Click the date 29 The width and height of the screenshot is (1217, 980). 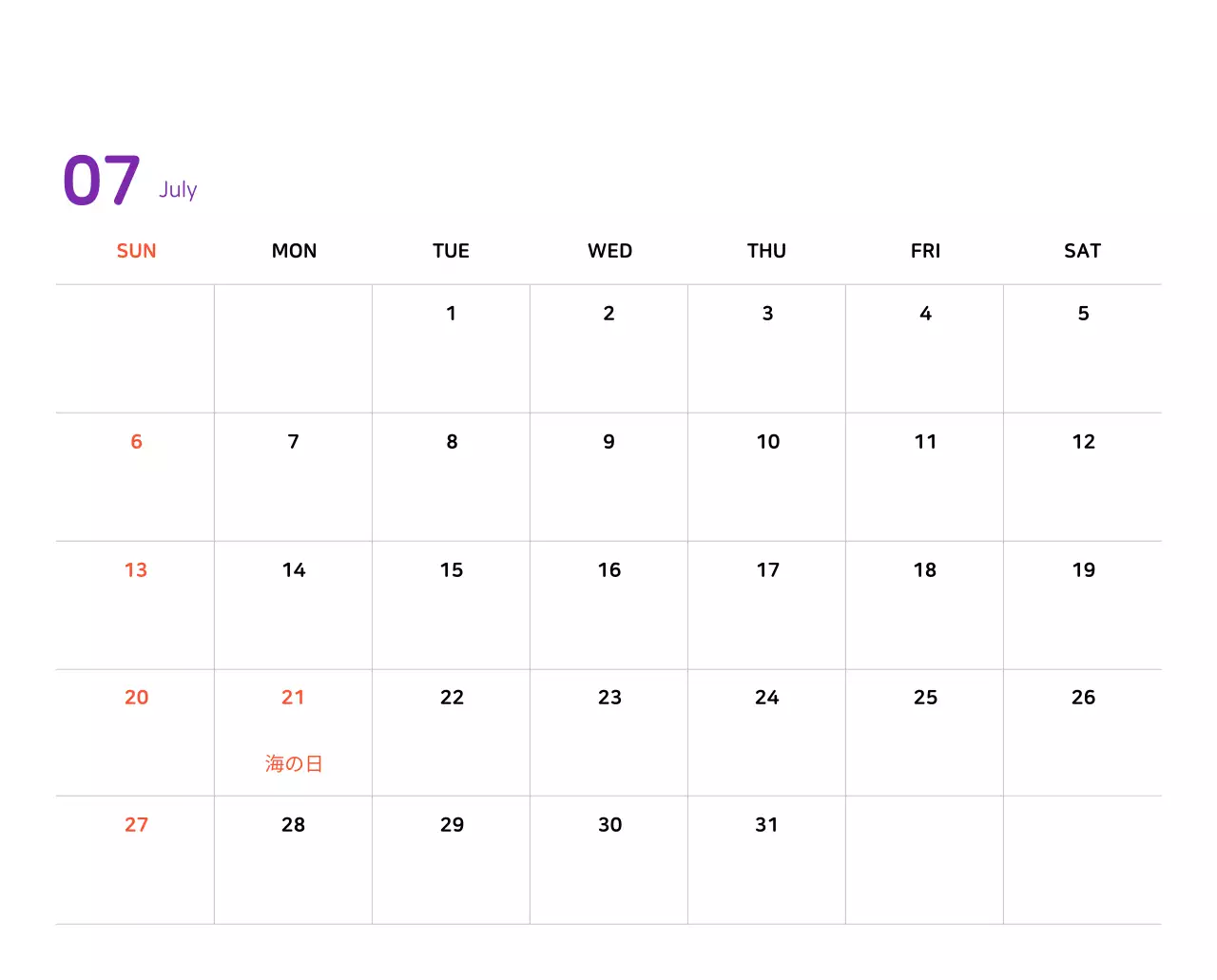452,825
